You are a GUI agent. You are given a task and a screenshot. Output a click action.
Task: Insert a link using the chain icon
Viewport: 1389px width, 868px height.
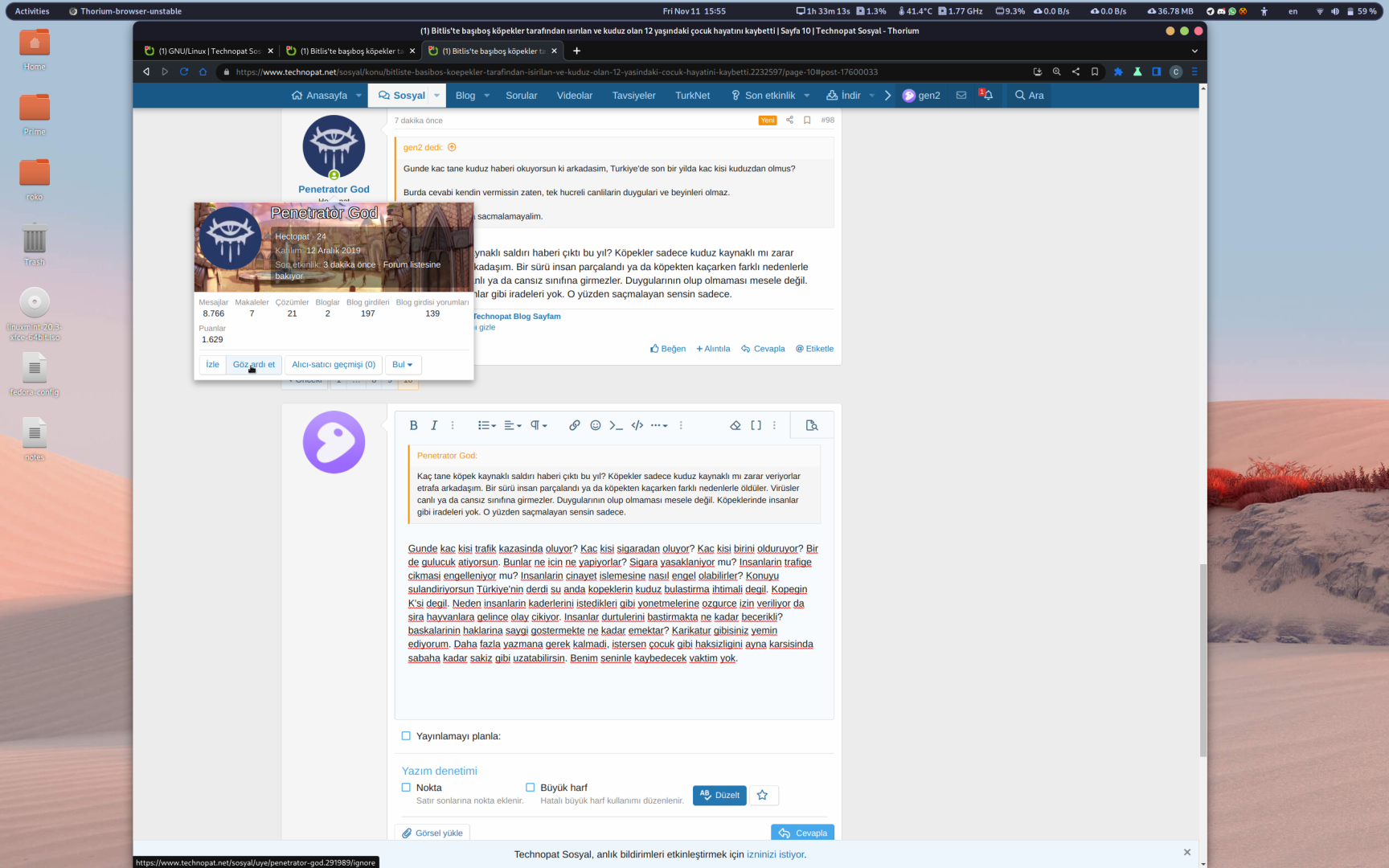click(575, 426)
